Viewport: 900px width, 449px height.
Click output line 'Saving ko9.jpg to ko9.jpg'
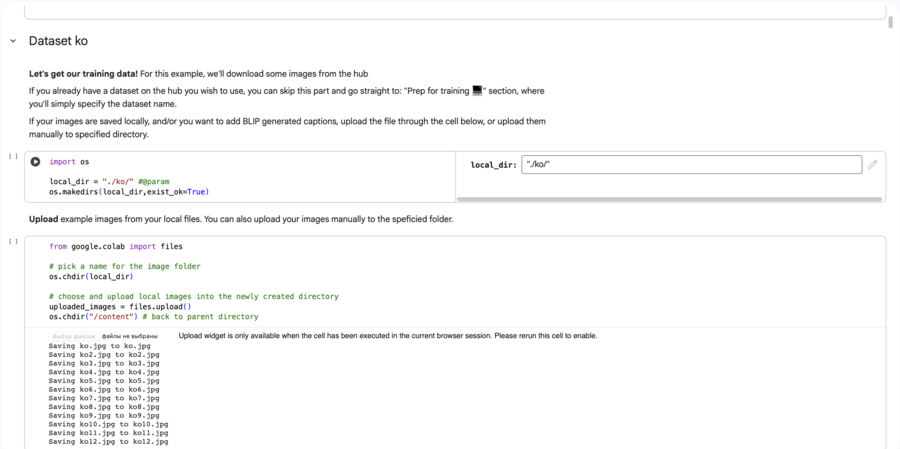104,415
